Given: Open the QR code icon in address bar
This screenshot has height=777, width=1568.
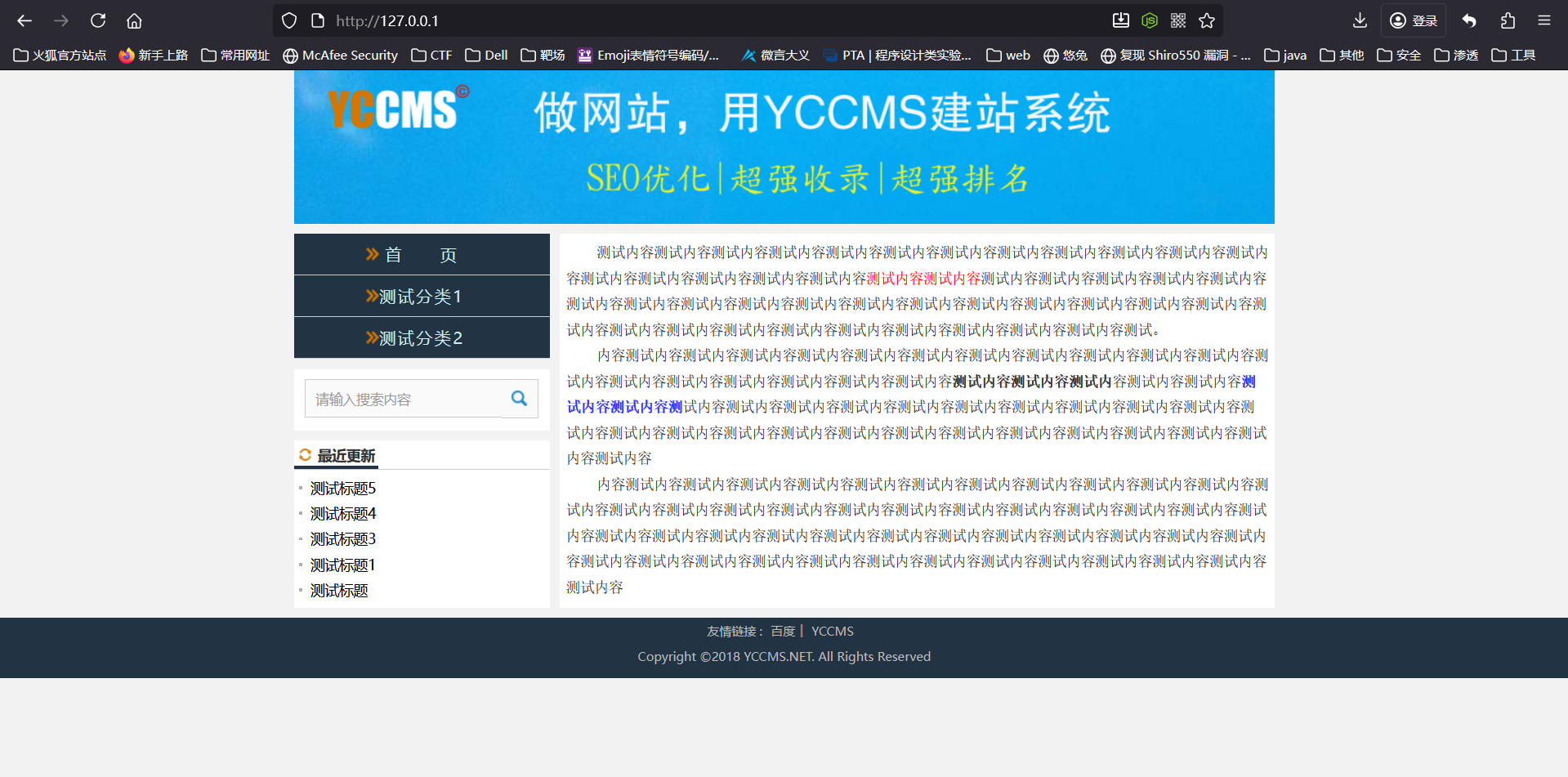Looking at the screenshot, I should 1178,20.
